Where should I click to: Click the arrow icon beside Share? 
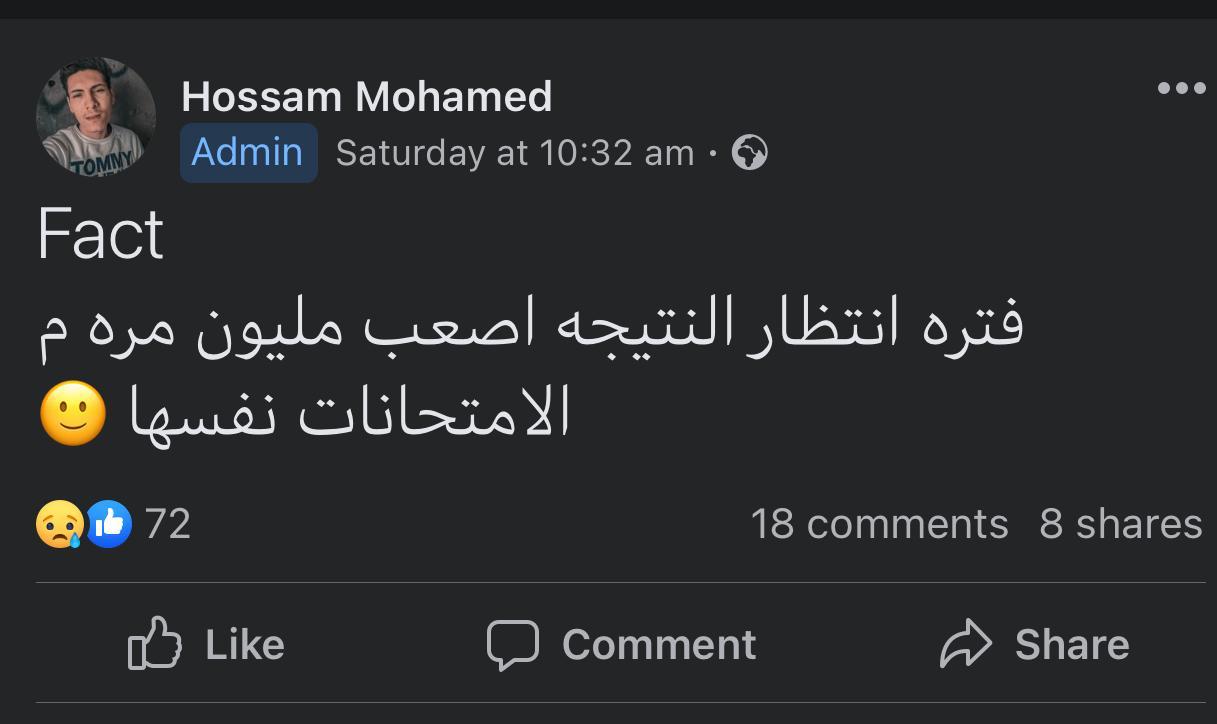click(x=966, y=644)
